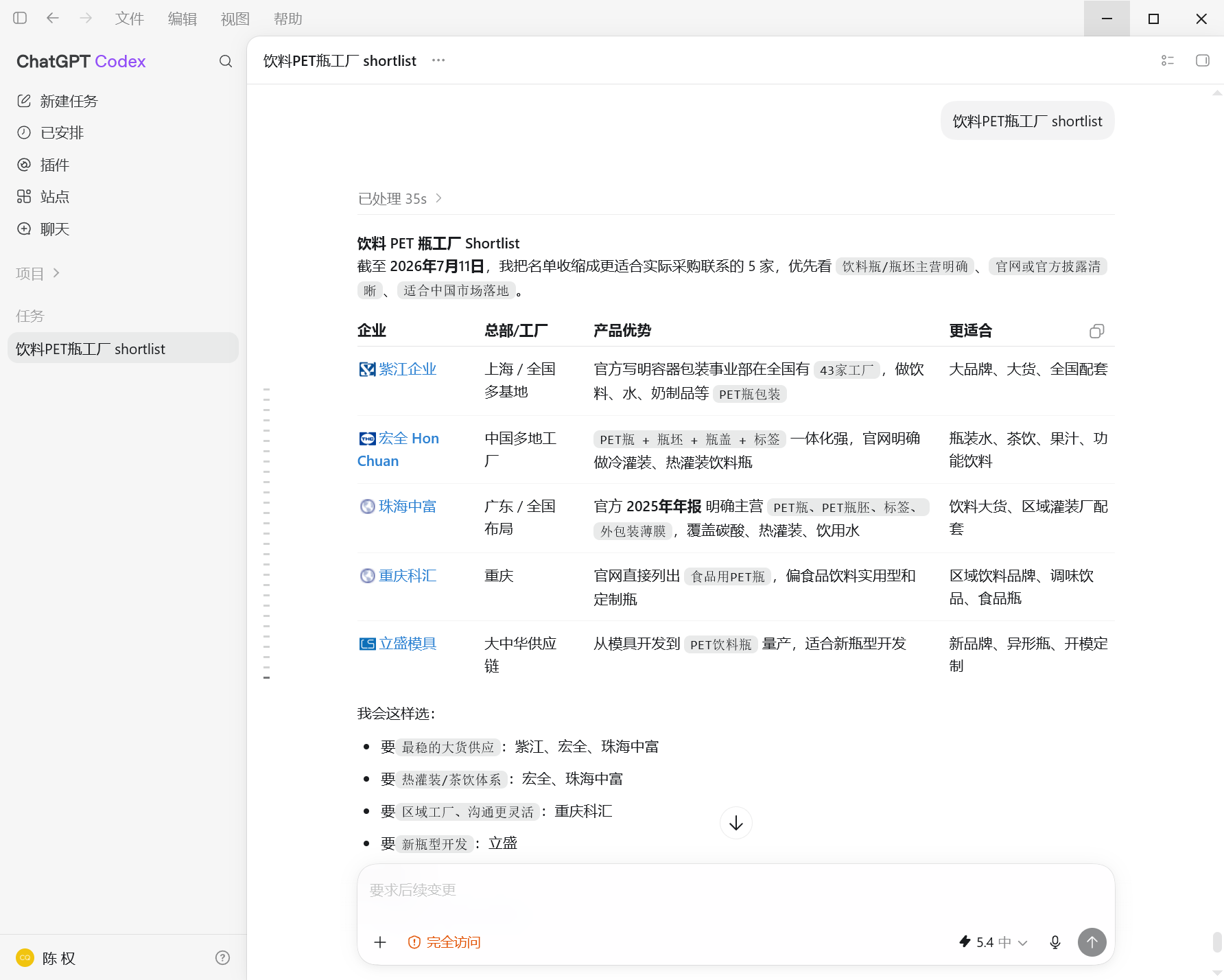Image resolution: width=1224 pixels, height=980 pixels.
Task: Click the ChatGPT Codex logo title
Action: (81, 61)
